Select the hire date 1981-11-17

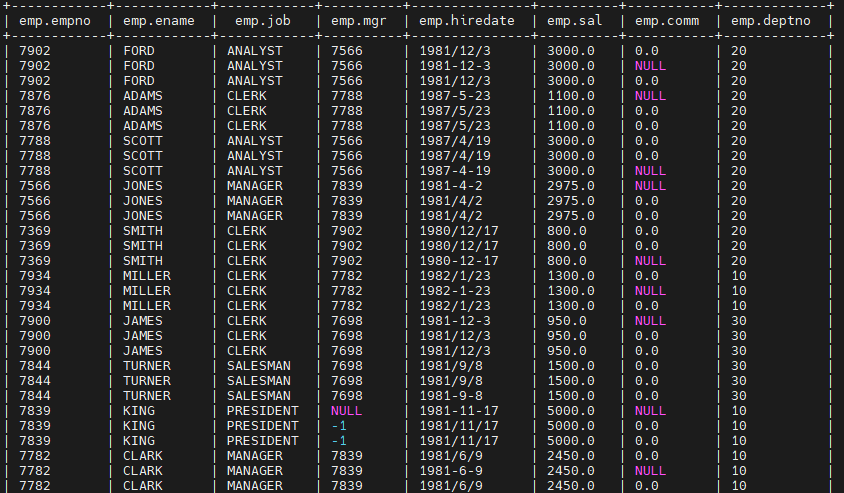(x=459, y=411)
